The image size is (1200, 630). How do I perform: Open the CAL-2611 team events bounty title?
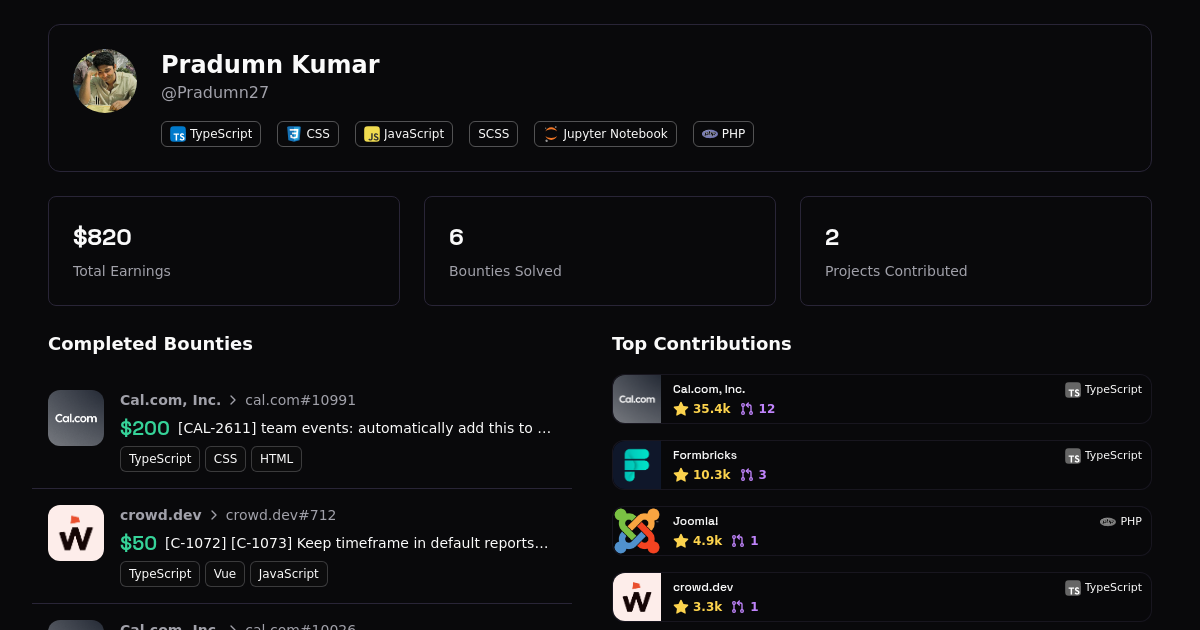(x=362, y=428)
